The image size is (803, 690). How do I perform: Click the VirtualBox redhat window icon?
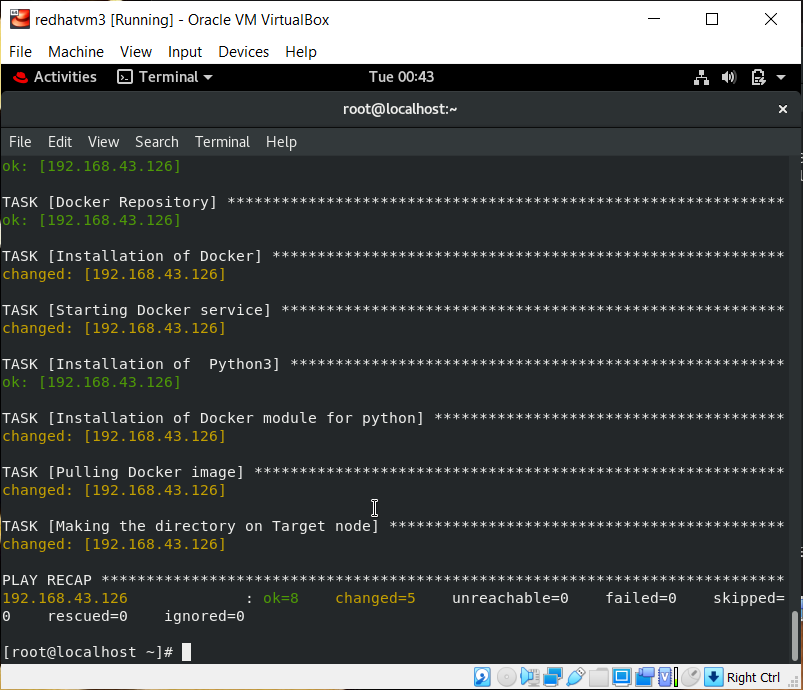[x=19, y=19]
